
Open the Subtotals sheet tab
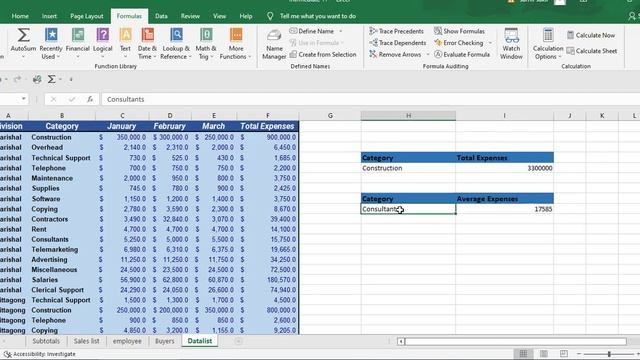tap(46, 341)
